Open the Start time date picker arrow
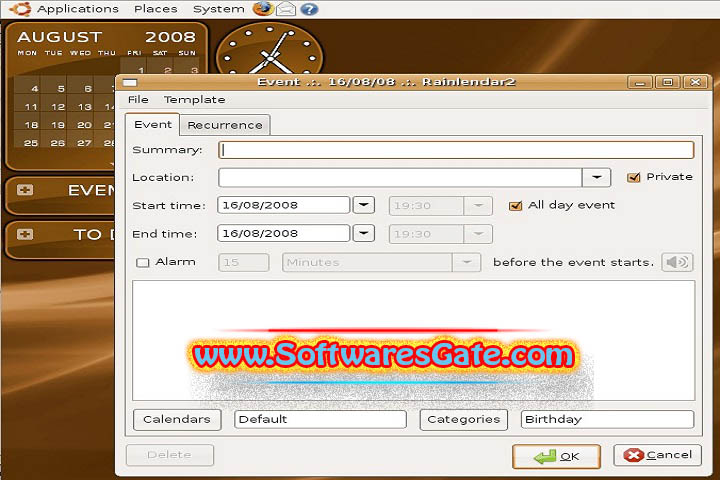The image size is (720, 480). point(364,205)
